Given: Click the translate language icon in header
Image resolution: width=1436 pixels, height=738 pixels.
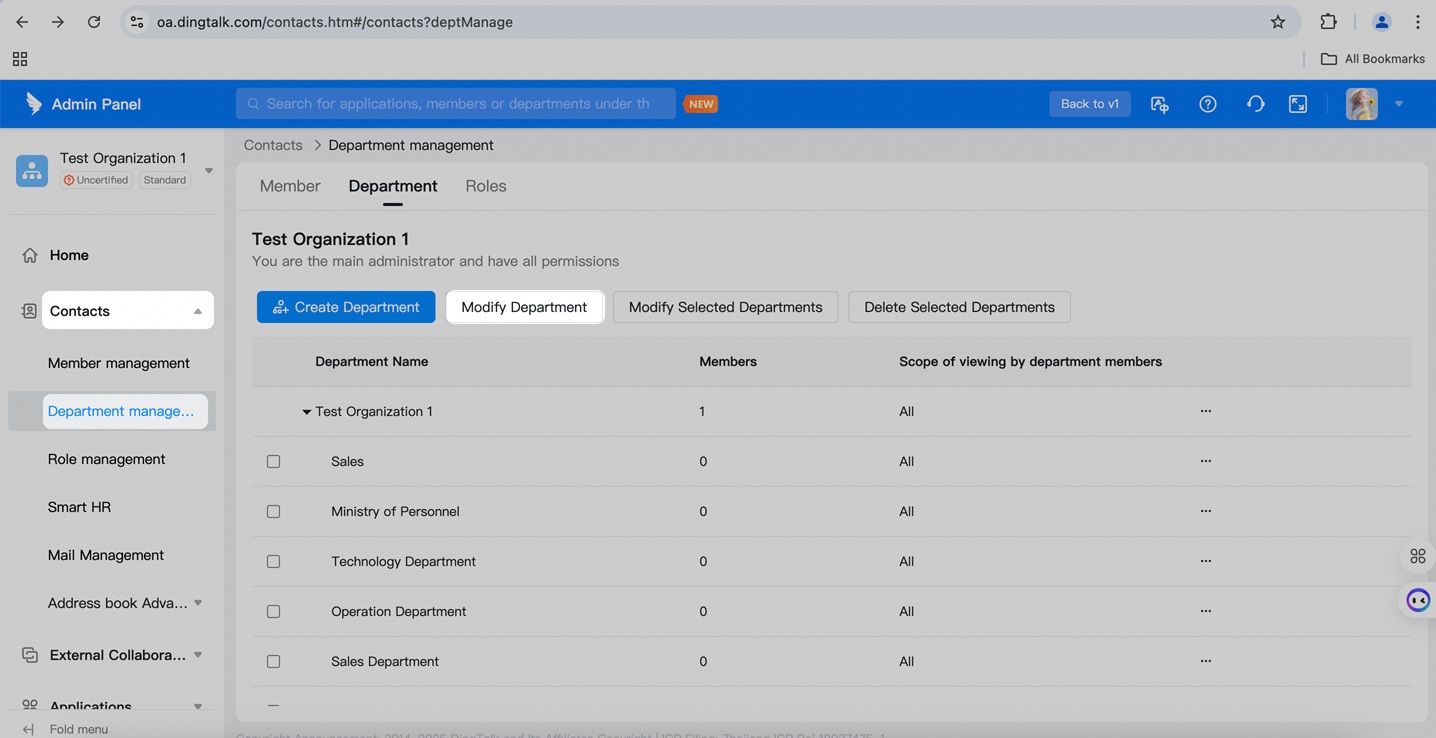Looking at the screenshot, I should [1160, 104].
